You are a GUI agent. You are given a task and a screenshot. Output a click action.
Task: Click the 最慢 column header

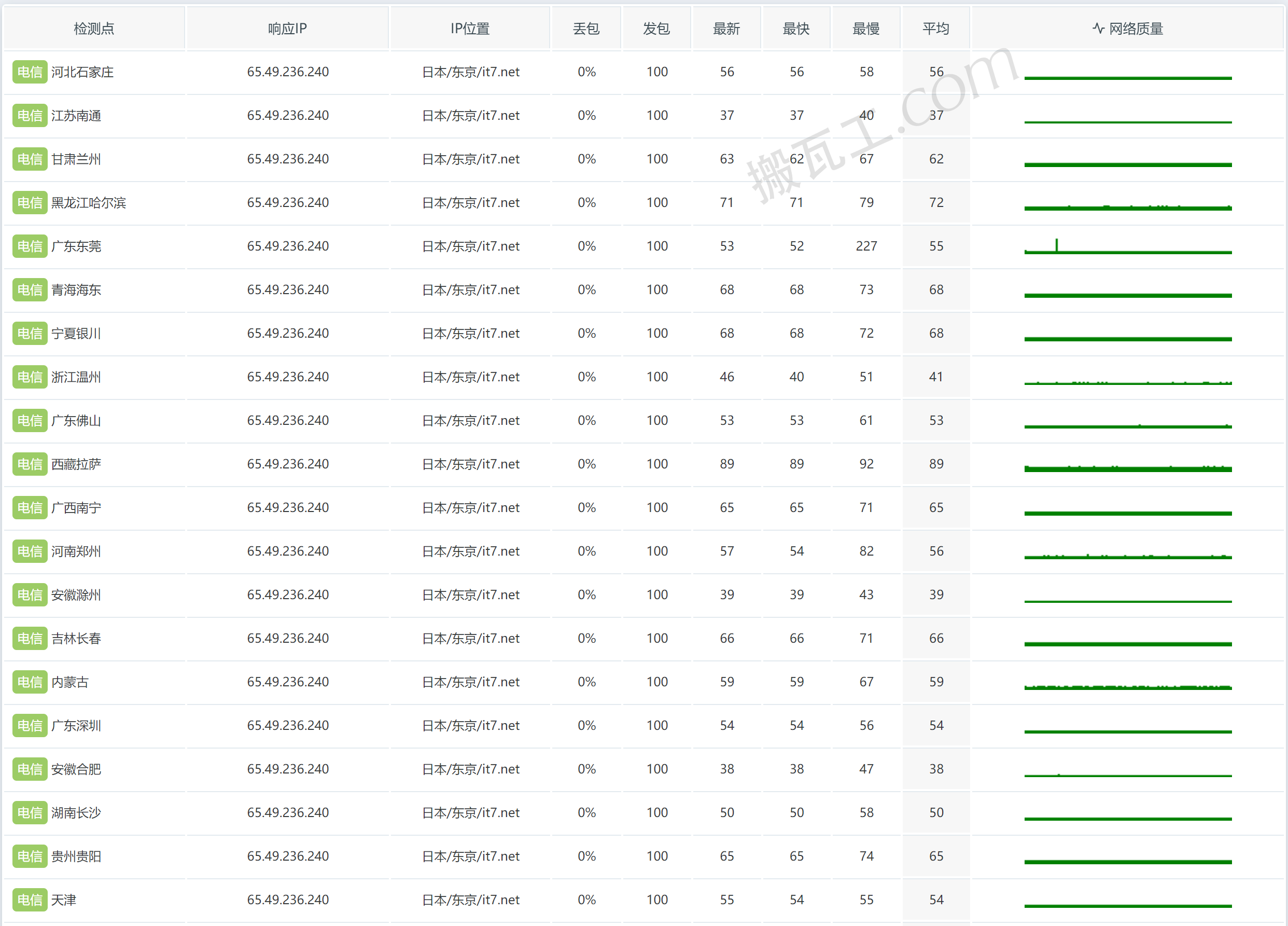[865, 29]
